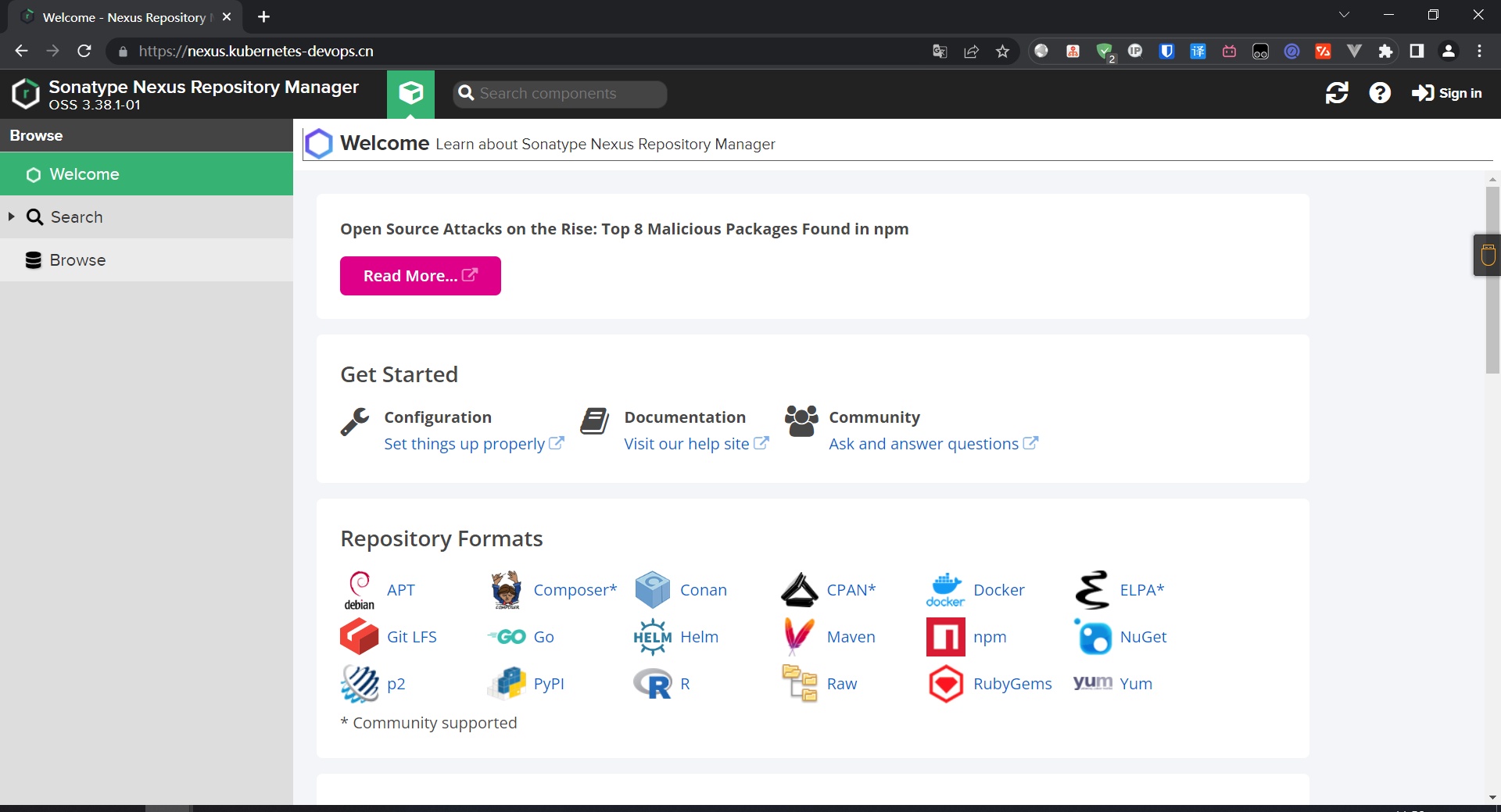Open the Composer* format link
The width and height of the screenshot is (1501, 812).
[x=575, y=590]
